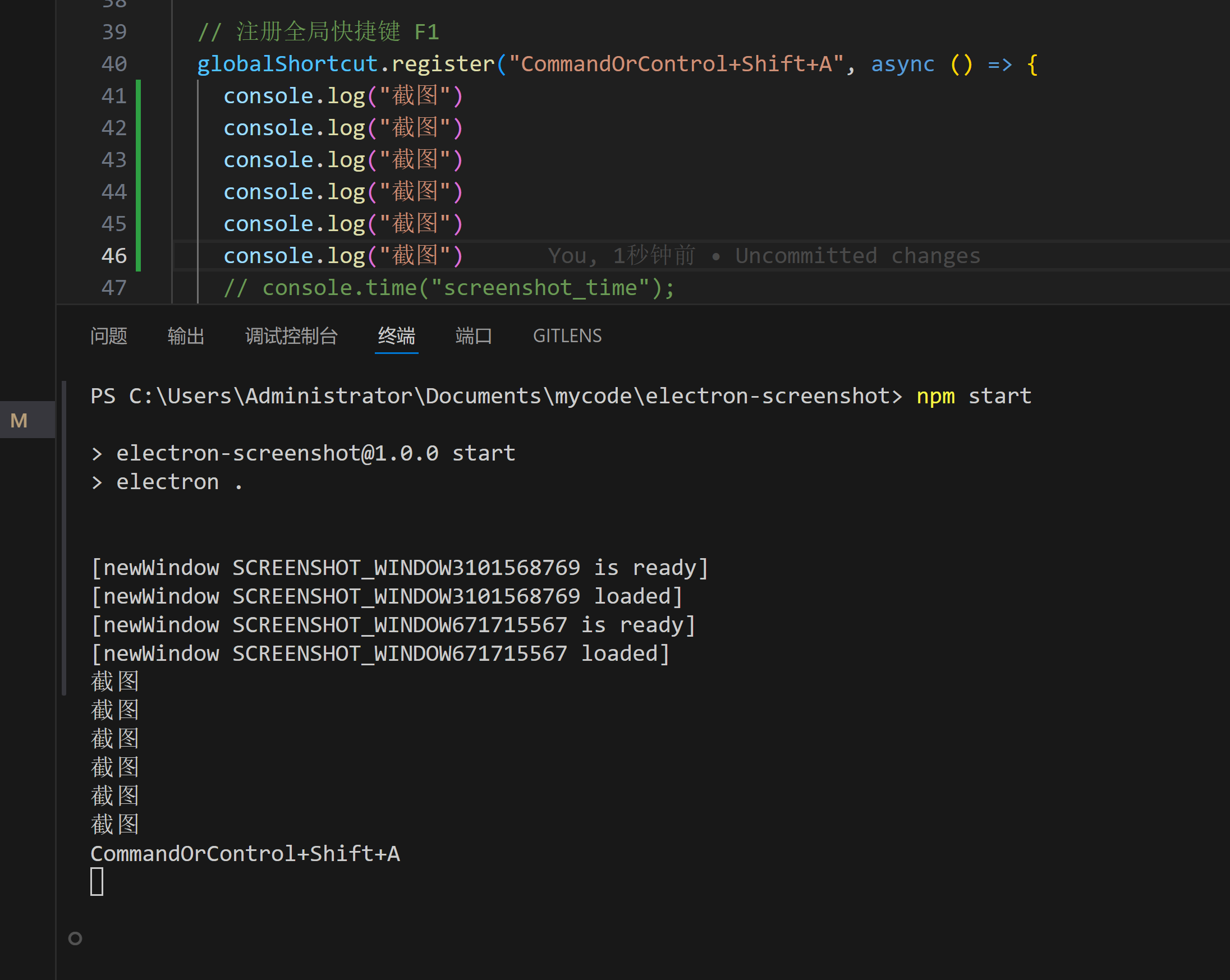Click the async keyword on line 40
1230x980 pixels.
tap(902, 64)
